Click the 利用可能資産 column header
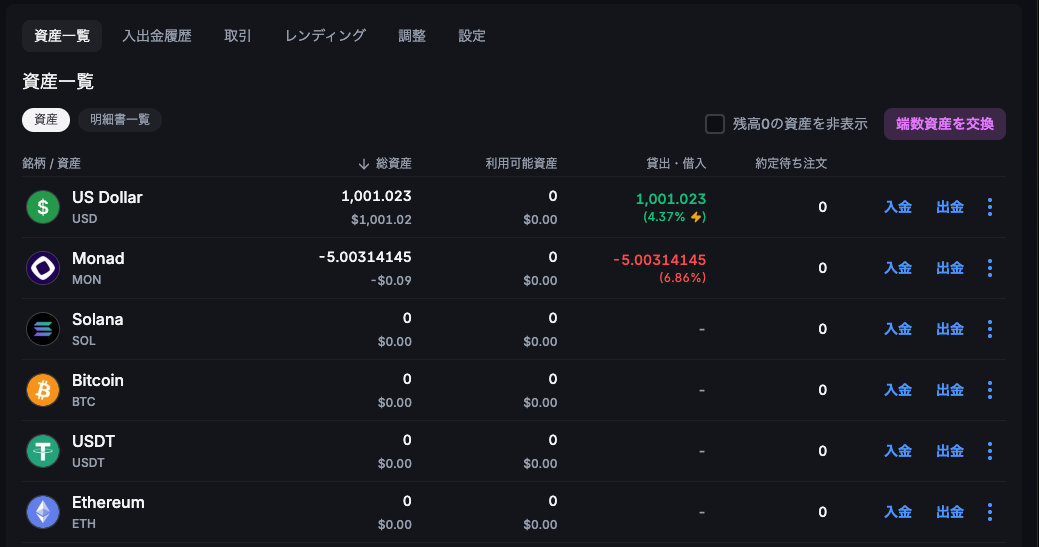 click(x=521, y=163)
